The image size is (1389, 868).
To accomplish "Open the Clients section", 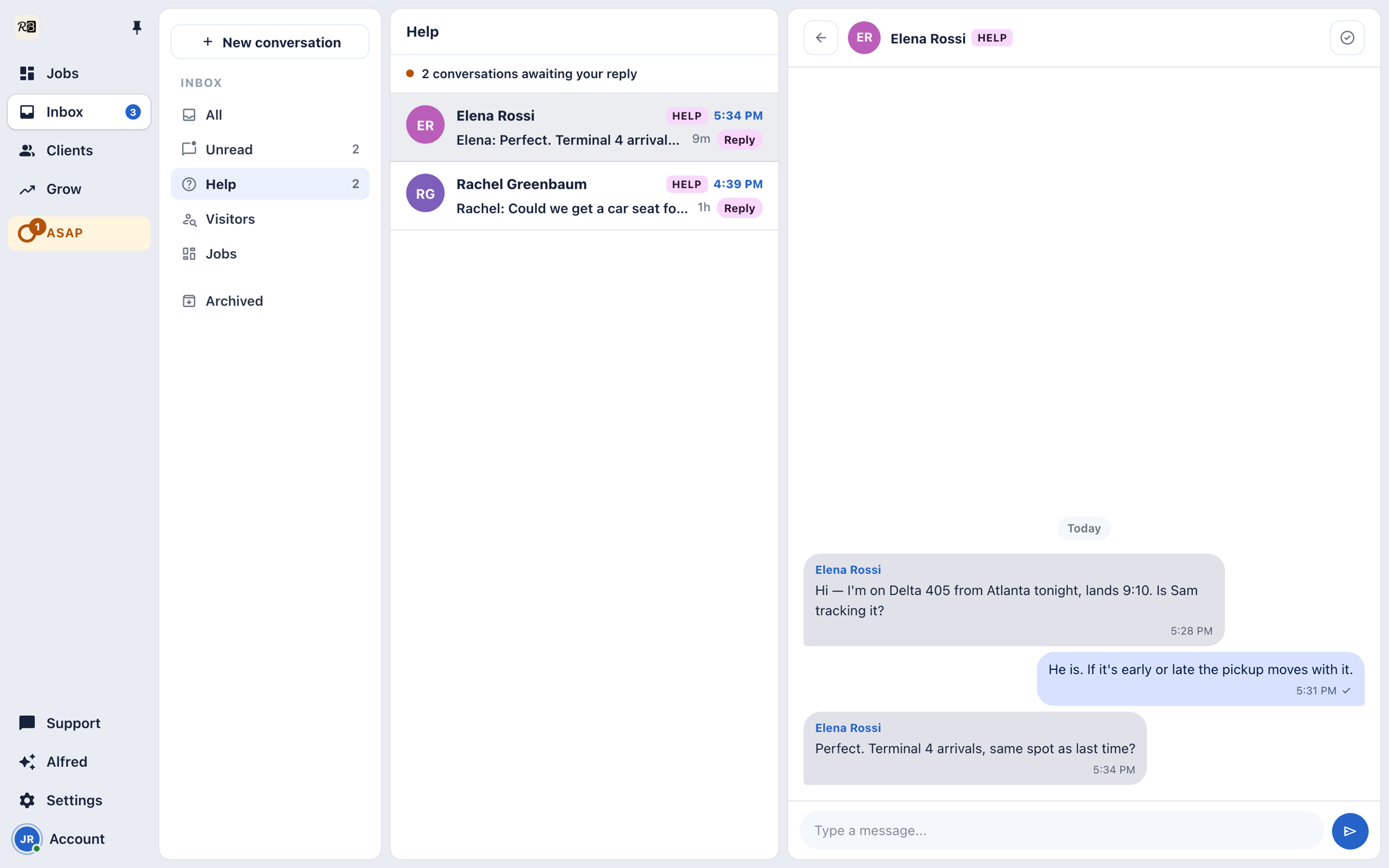I will point(79,150).
